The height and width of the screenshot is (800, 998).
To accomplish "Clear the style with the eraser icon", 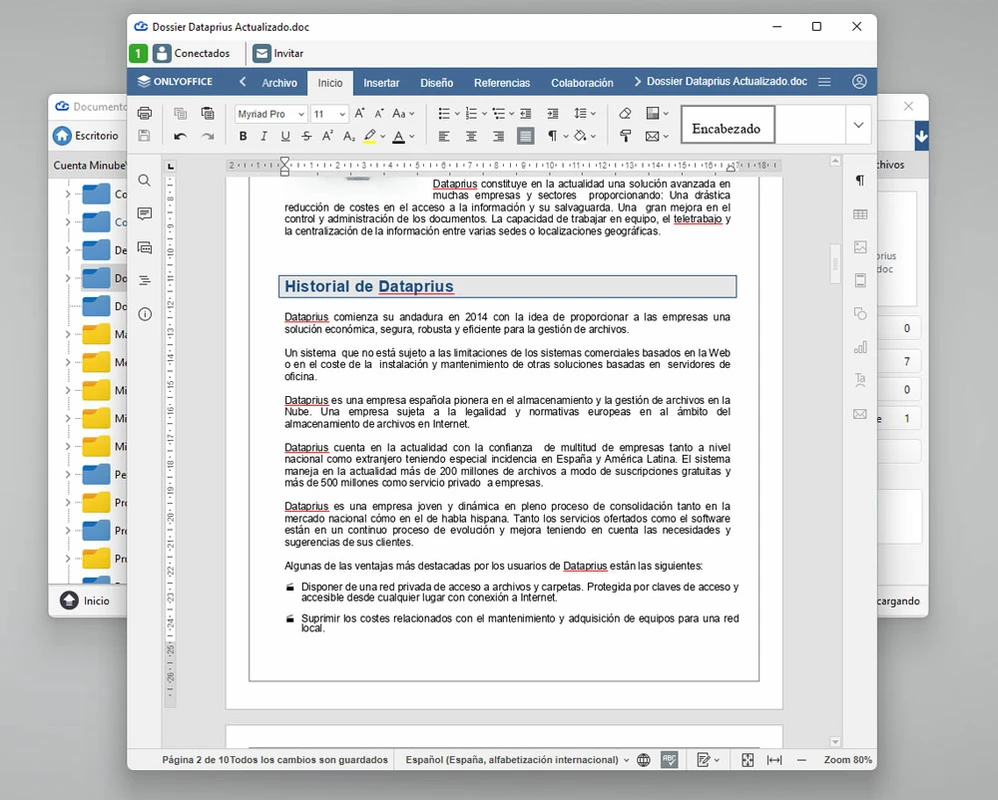I will (625, 113).
